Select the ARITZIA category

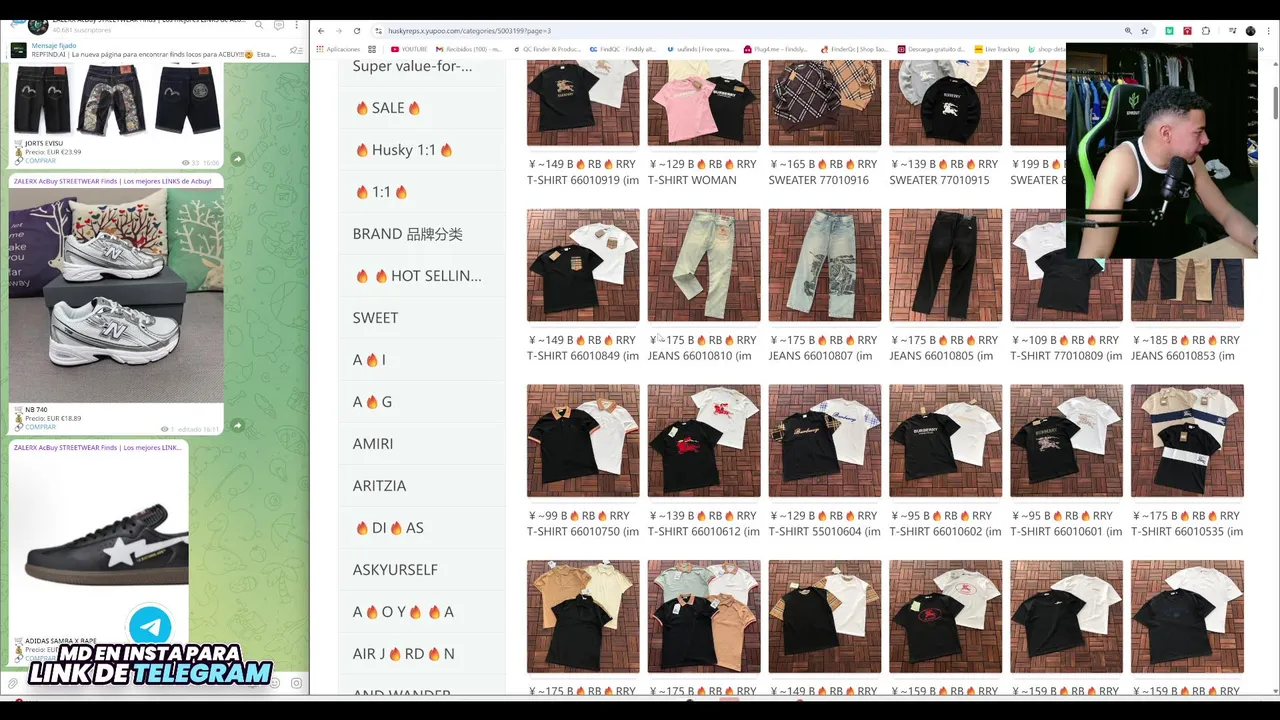[x=422, y=486]
